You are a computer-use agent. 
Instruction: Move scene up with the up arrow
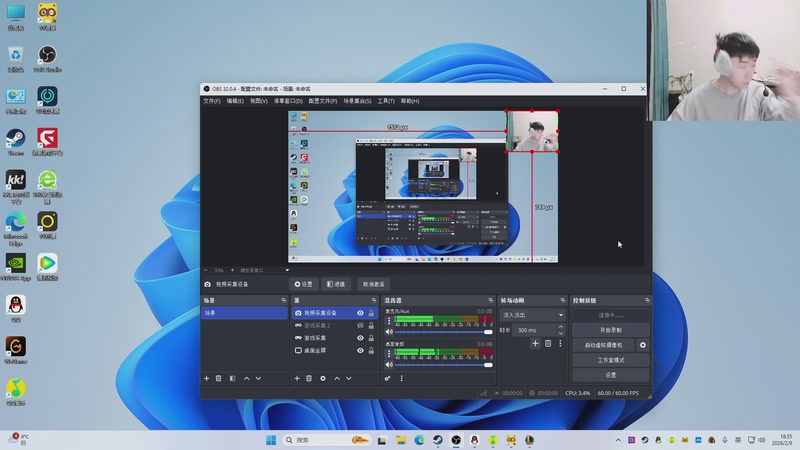[246, 379]
